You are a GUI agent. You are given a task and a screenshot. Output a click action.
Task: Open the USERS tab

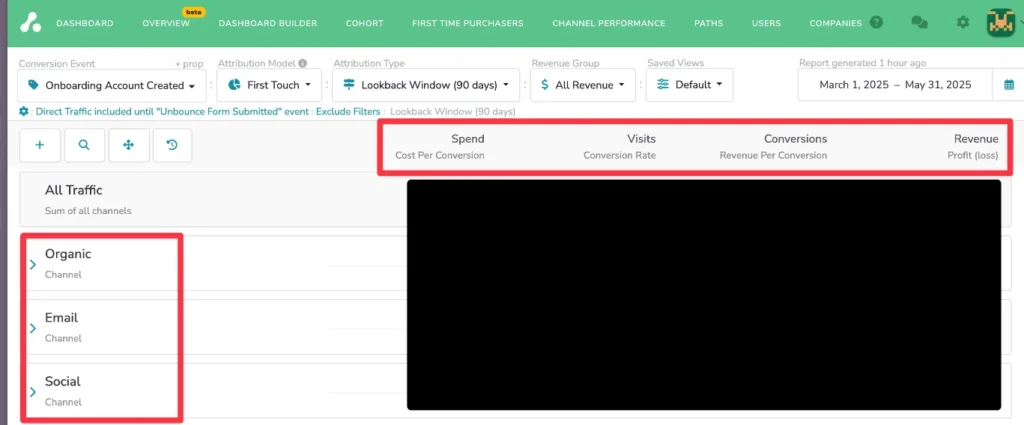point(766,23)
